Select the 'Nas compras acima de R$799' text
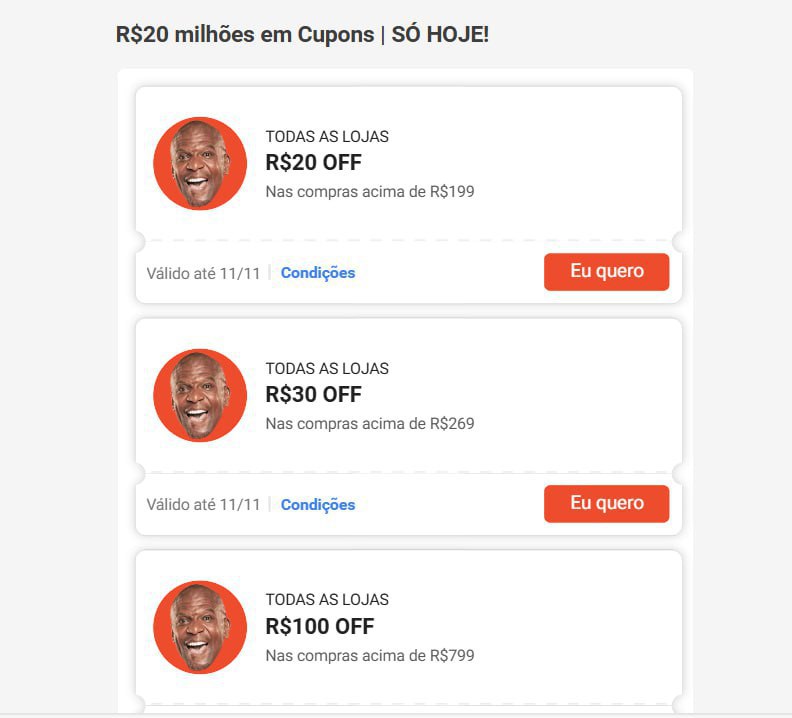792x718 pixels. point(370,656)
